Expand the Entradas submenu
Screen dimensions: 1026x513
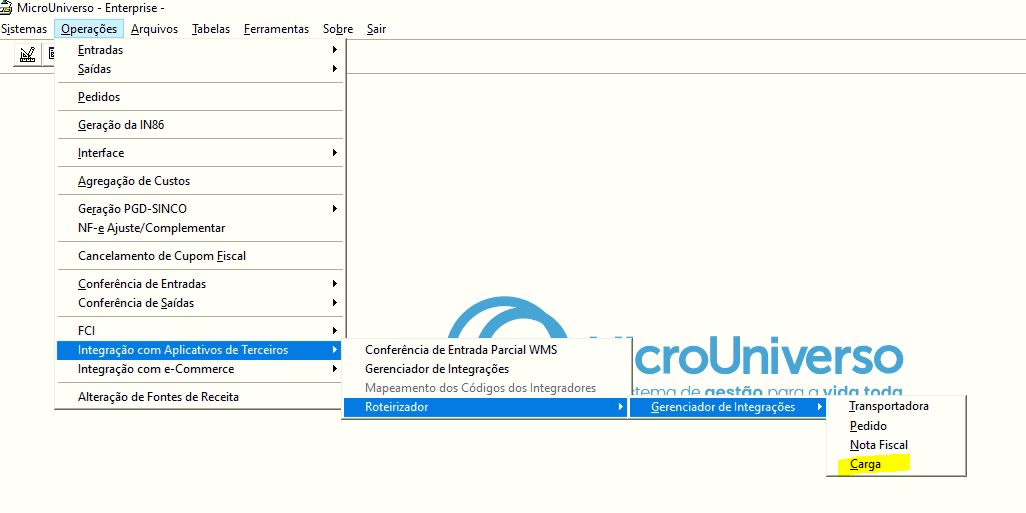(200, 50)
